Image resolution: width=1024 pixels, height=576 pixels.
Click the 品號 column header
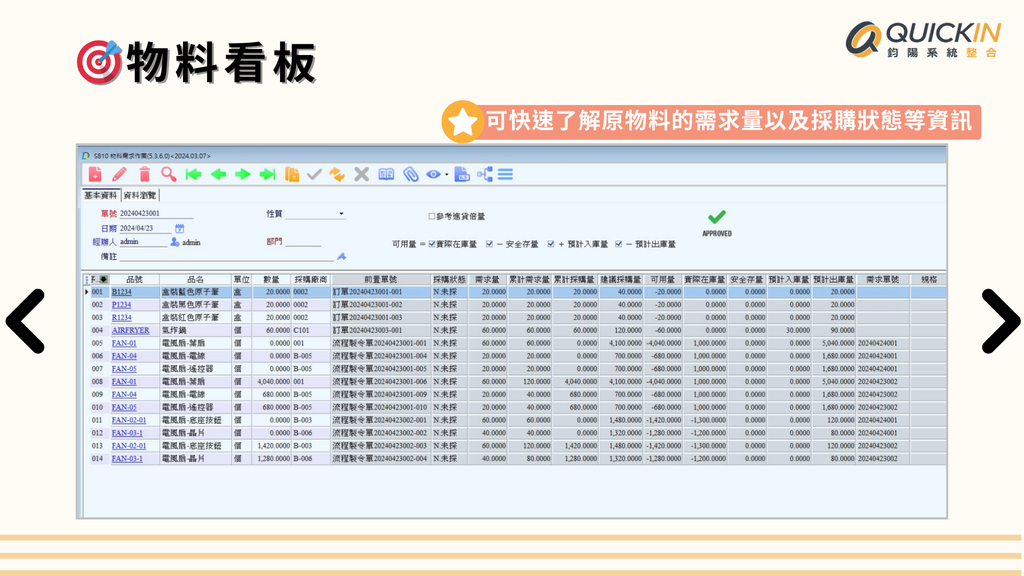pos(135,280)
